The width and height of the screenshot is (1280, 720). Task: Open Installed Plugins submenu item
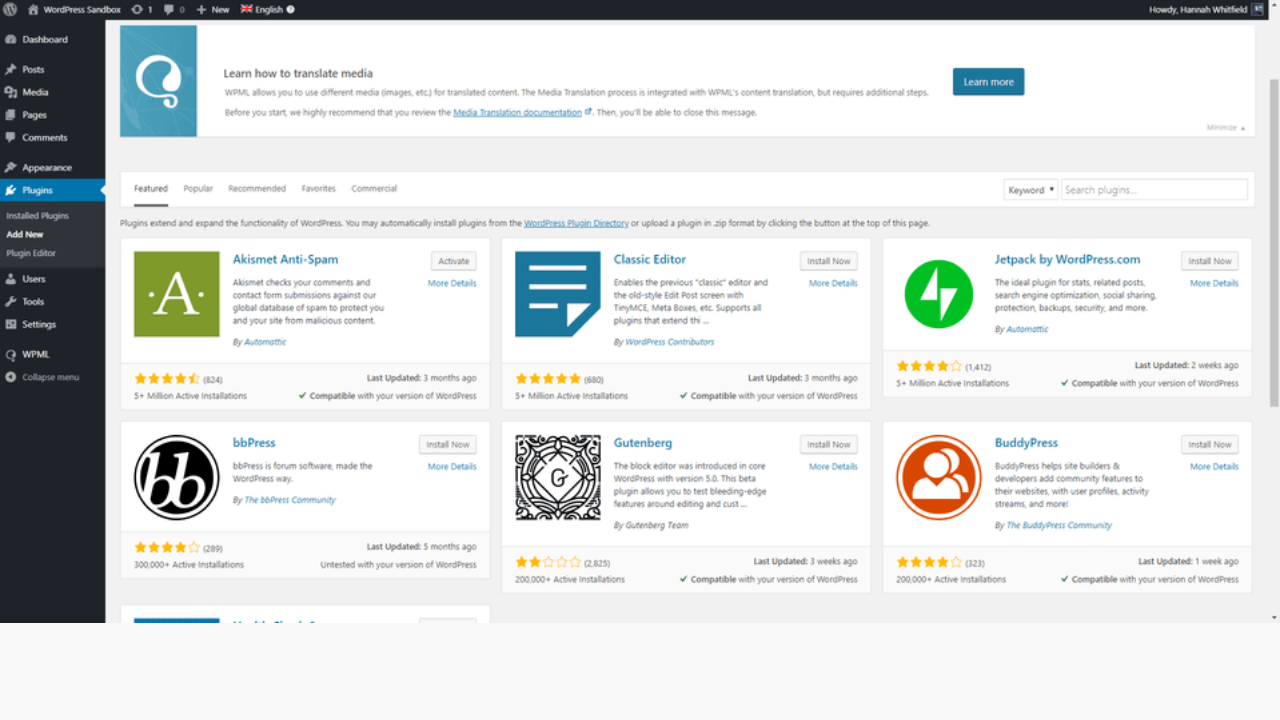(37, 216)
